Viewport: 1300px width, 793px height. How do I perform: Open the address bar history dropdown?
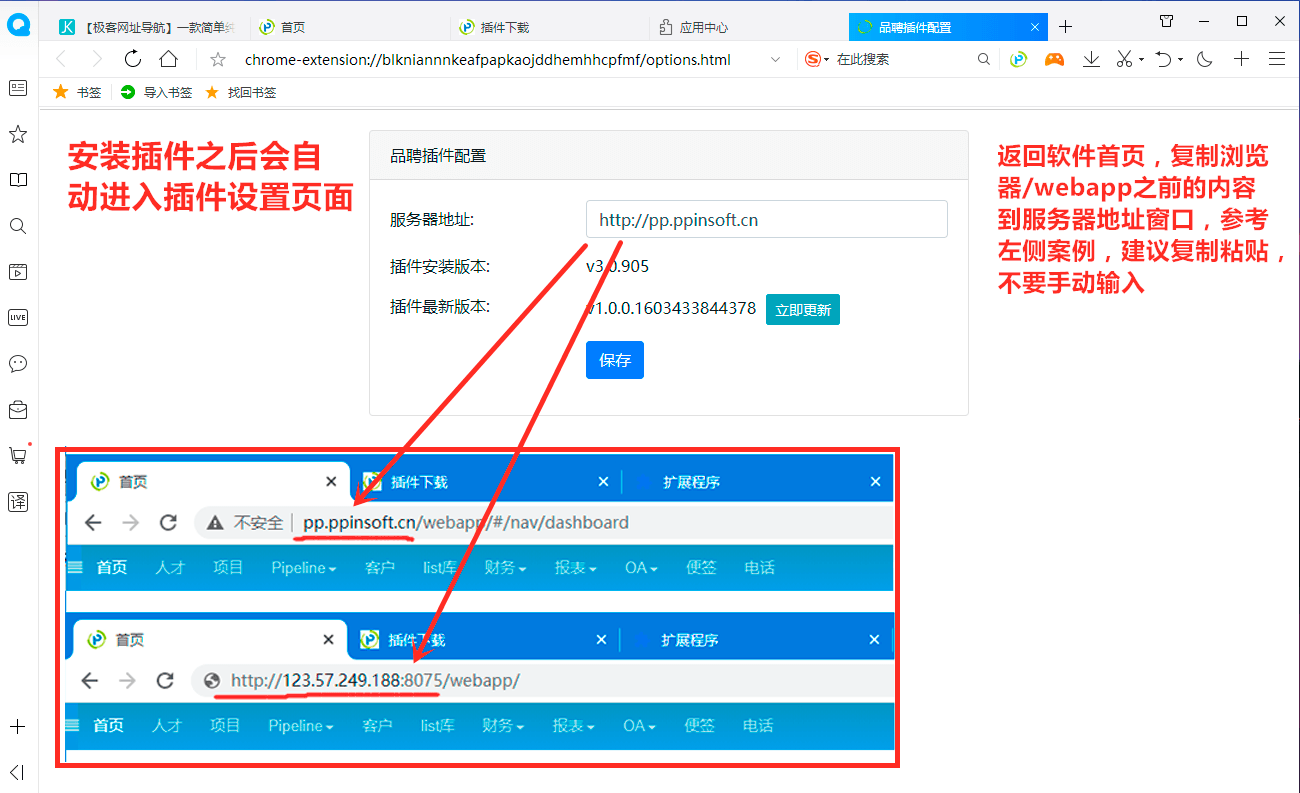[x=776, y=59]
